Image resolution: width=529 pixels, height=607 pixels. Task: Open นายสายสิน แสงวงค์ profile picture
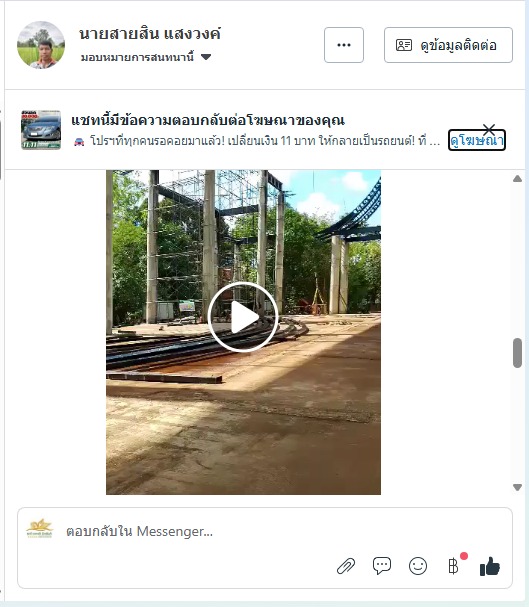coord(41,45)
